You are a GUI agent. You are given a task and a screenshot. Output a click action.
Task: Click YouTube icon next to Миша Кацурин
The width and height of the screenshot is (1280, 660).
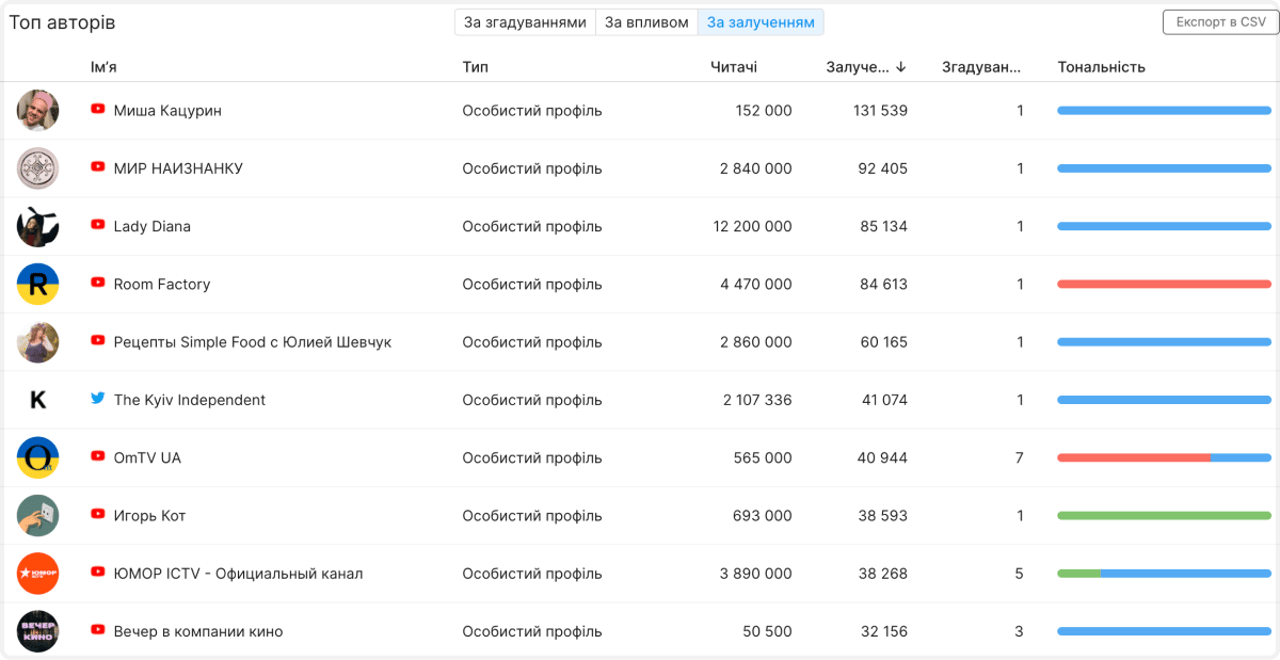coord(98,109)
